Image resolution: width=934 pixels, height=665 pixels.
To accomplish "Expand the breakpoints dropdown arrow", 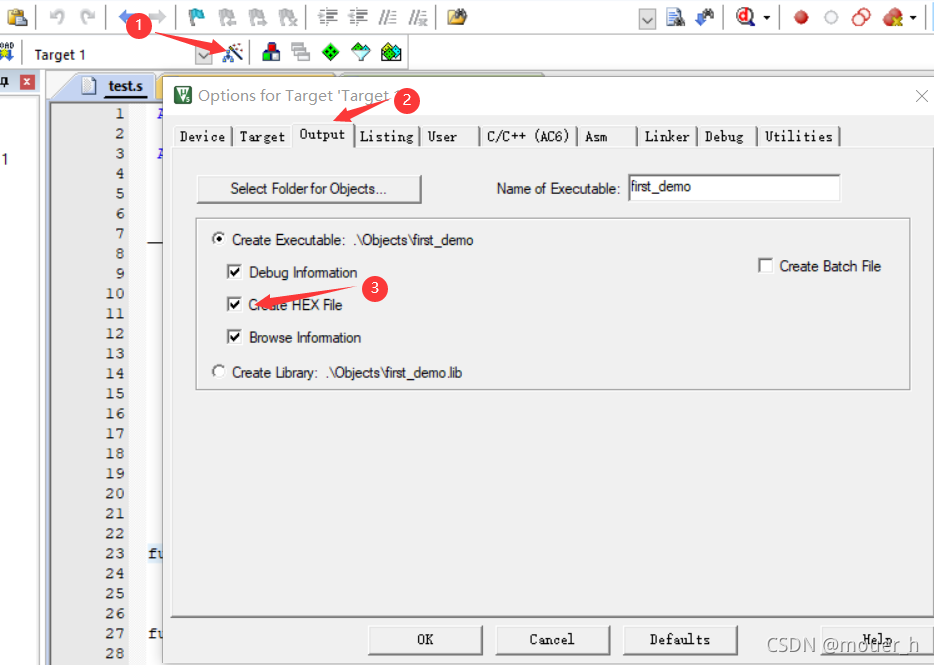I will (x=913, y=18).
